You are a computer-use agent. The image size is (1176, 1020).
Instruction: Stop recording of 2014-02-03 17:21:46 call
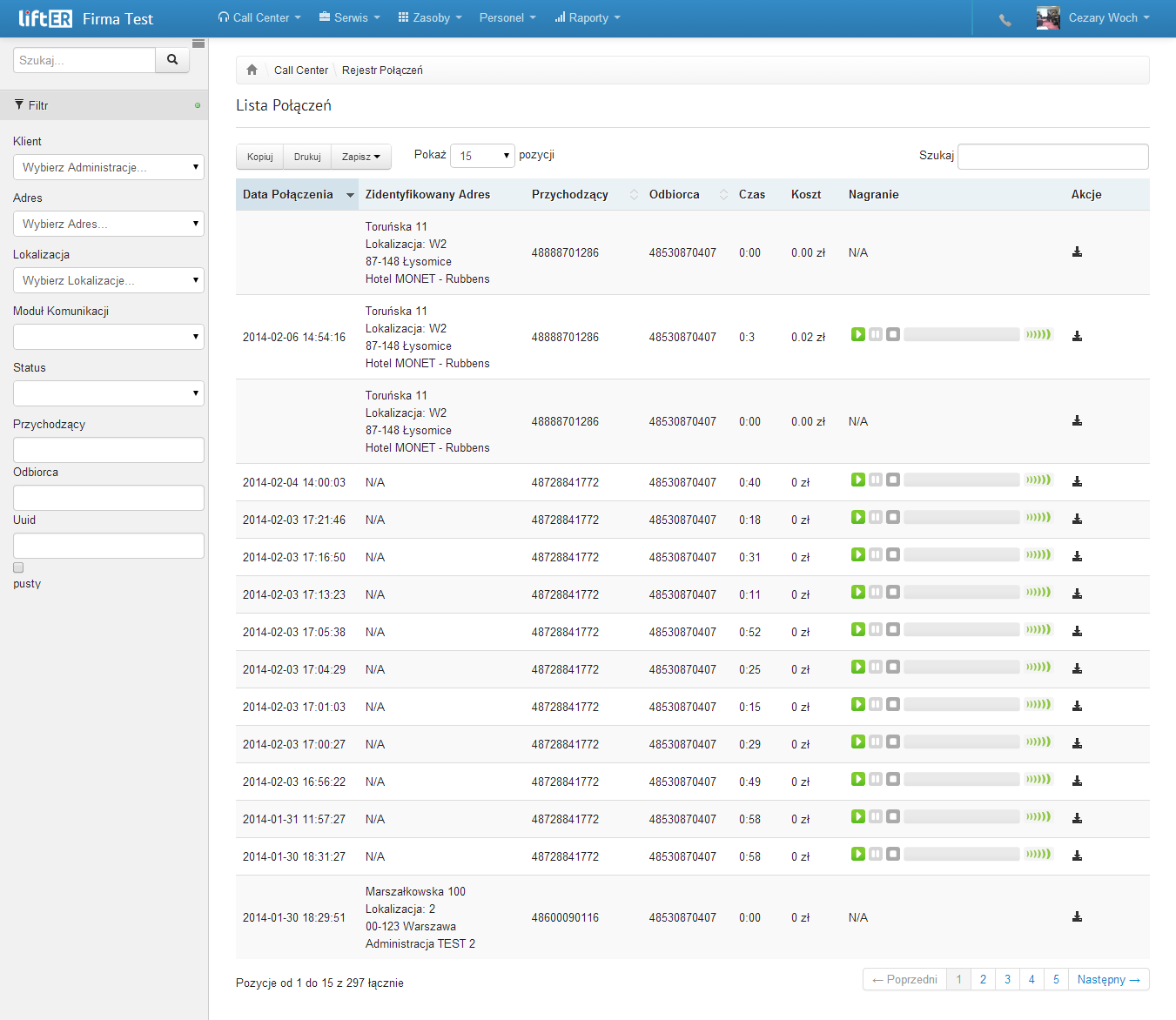point(893,517)
